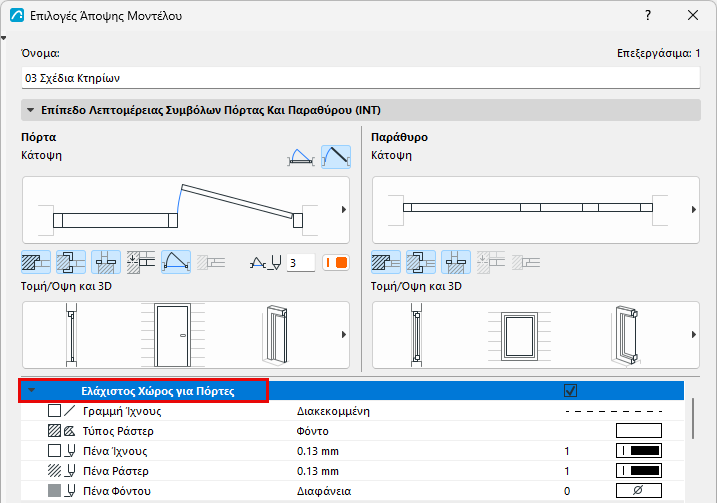
Task: Open the door floor plan preview arrow
Action: (344, 209)
